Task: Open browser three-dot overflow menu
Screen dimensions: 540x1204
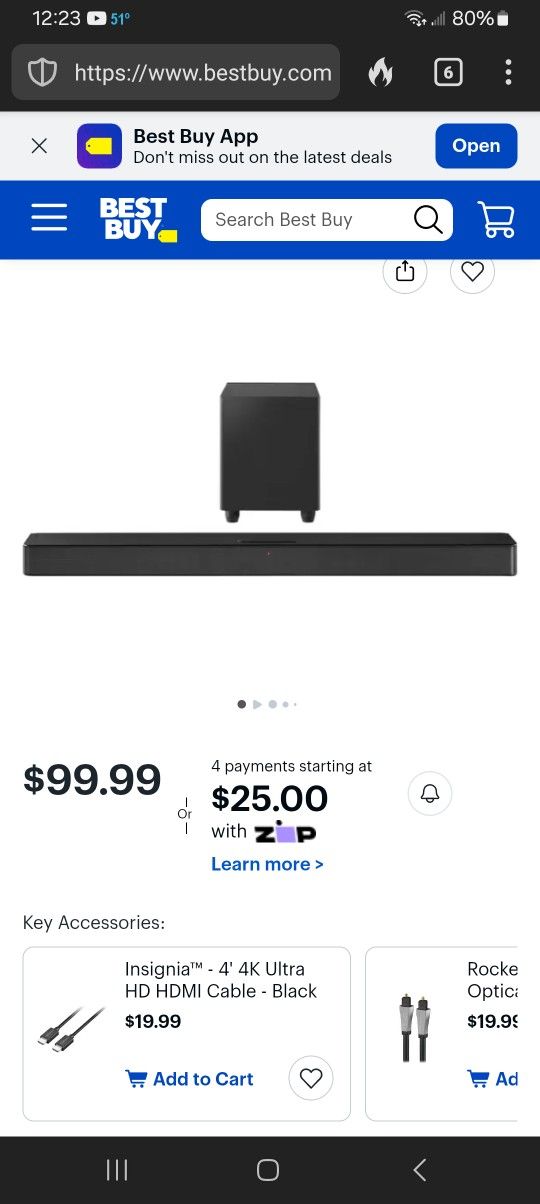Action: [x=508, y=72]
